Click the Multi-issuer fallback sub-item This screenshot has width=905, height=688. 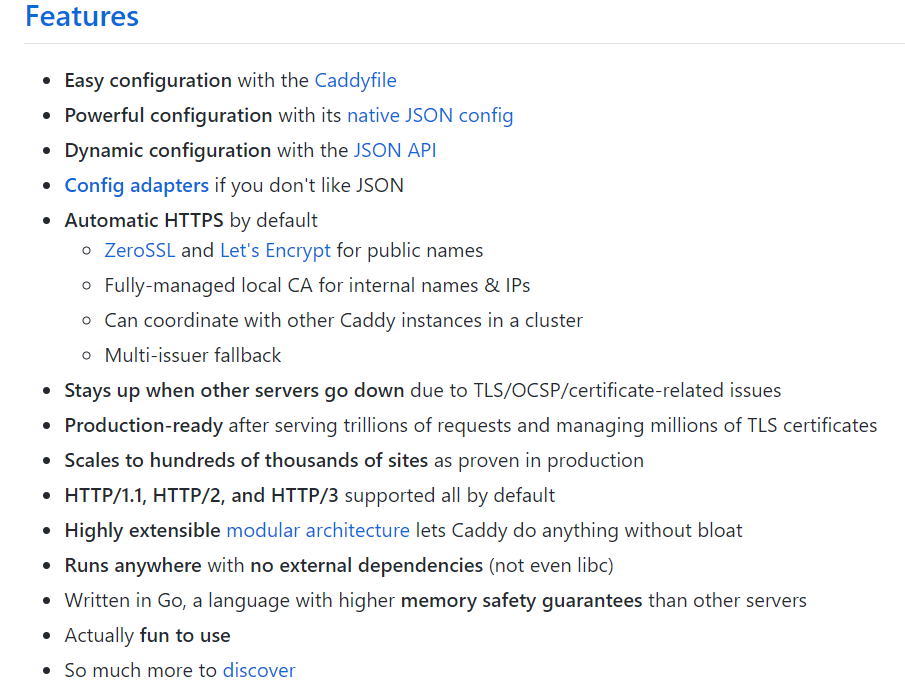tap(193, 356)
